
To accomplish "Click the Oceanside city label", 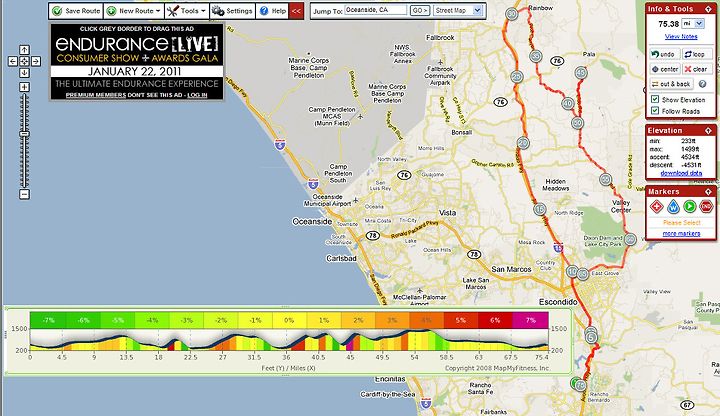I will pyautogui.click(x=312, y=221).
